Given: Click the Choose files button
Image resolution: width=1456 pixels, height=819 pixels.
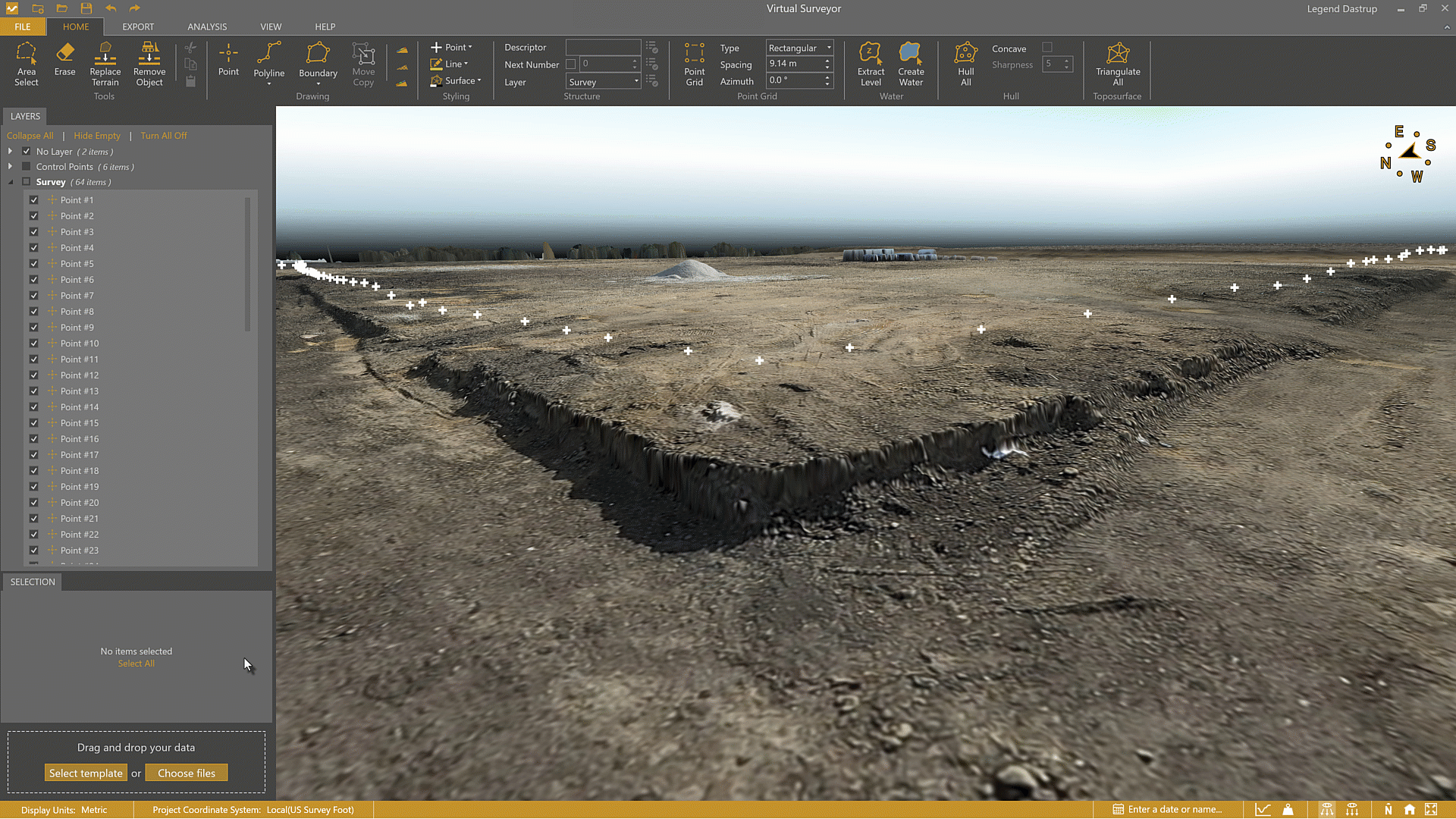Looking at the screenshot, I should pos(187,772).
